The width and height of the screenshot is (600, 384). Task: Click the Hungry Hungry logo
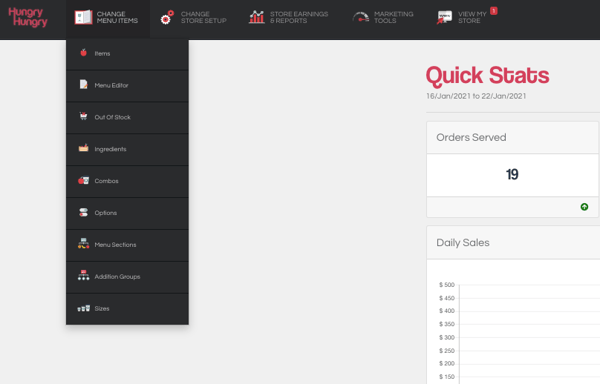28,17
